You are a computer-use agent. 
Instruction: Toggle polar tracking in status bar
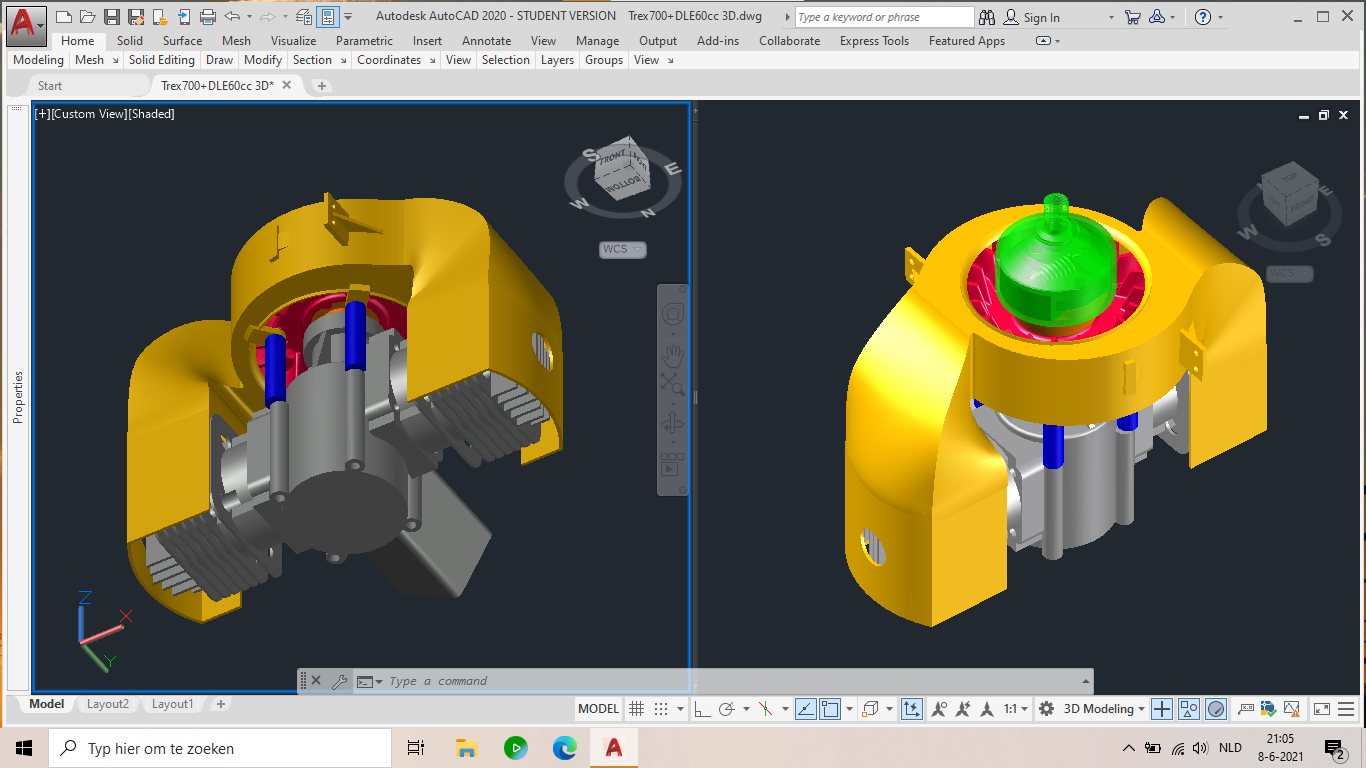click(727, 709)
